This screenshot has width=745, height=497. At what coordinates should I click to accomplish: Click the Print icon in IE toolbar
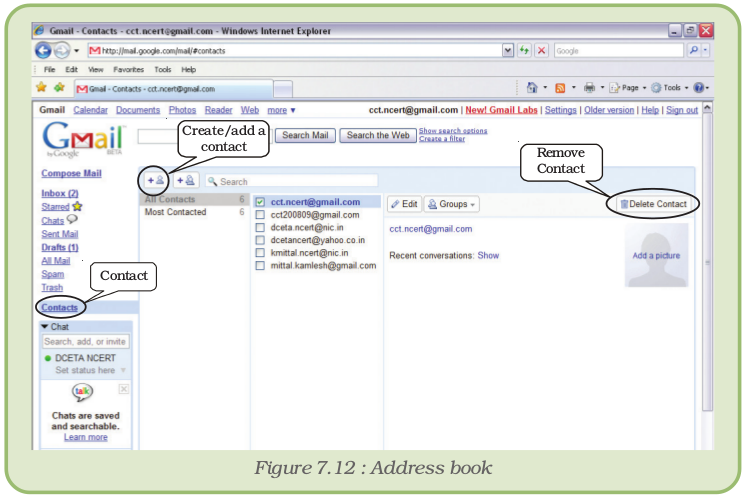pos(589,88)
